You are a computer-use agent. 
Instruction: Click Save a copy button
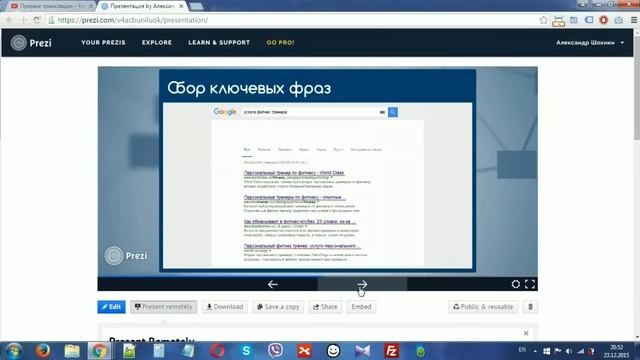[278, 307]
